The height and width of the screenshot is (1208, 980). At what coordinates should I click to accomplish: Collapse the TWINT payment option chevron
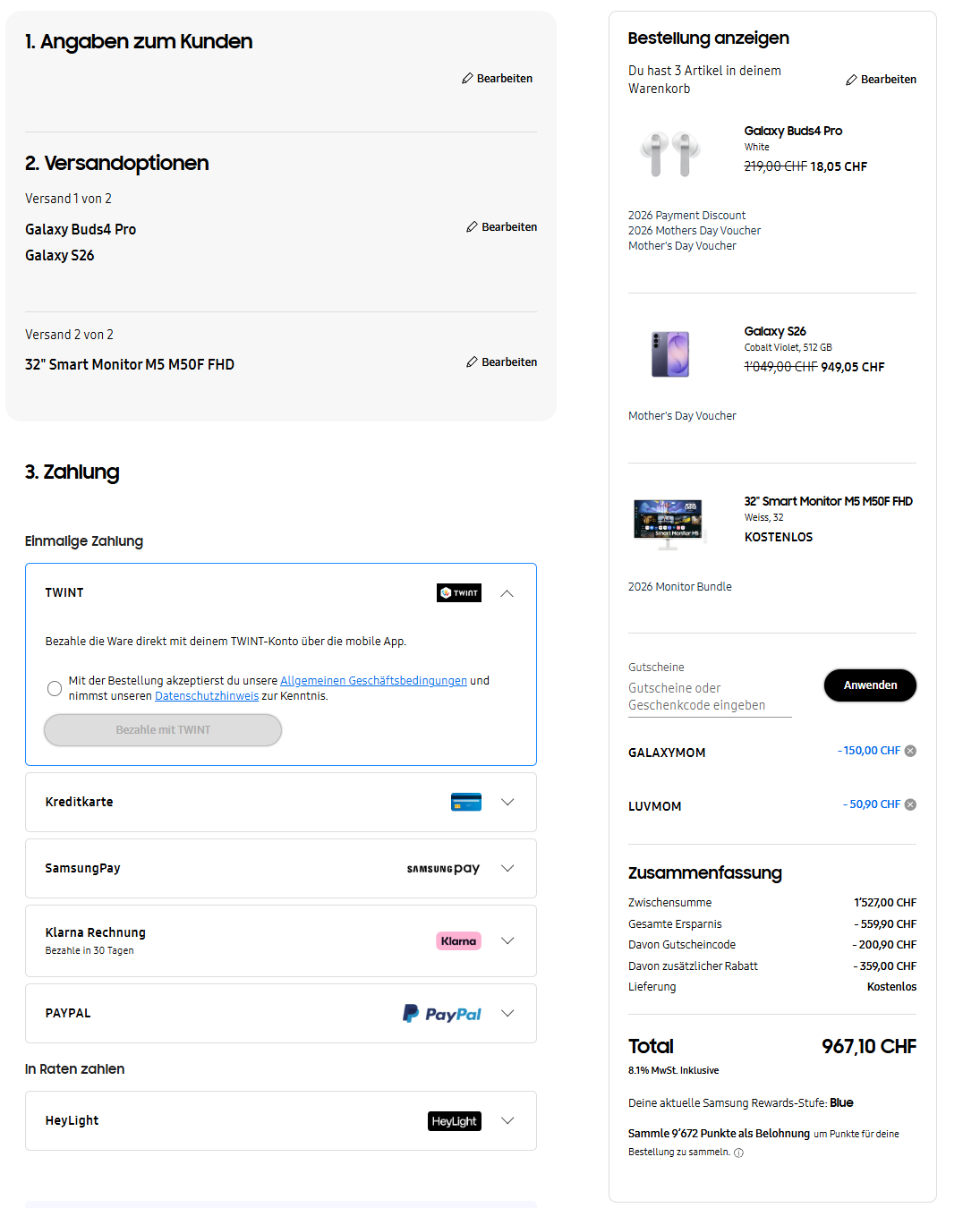507,593
